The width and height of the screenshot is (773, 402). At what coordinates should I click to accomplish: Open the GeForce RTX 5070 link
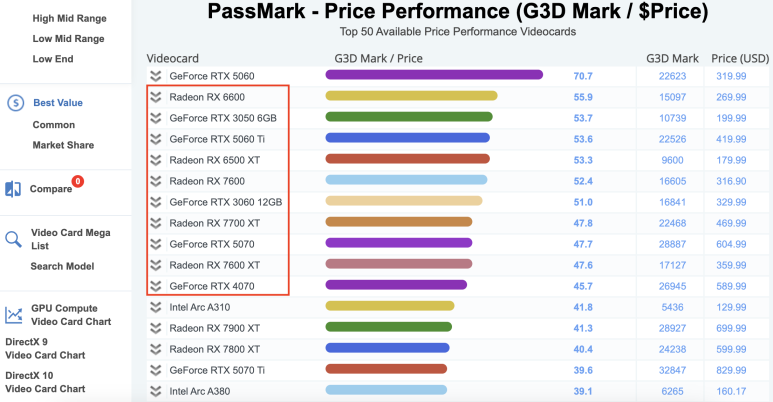click(x=212, y=244)
